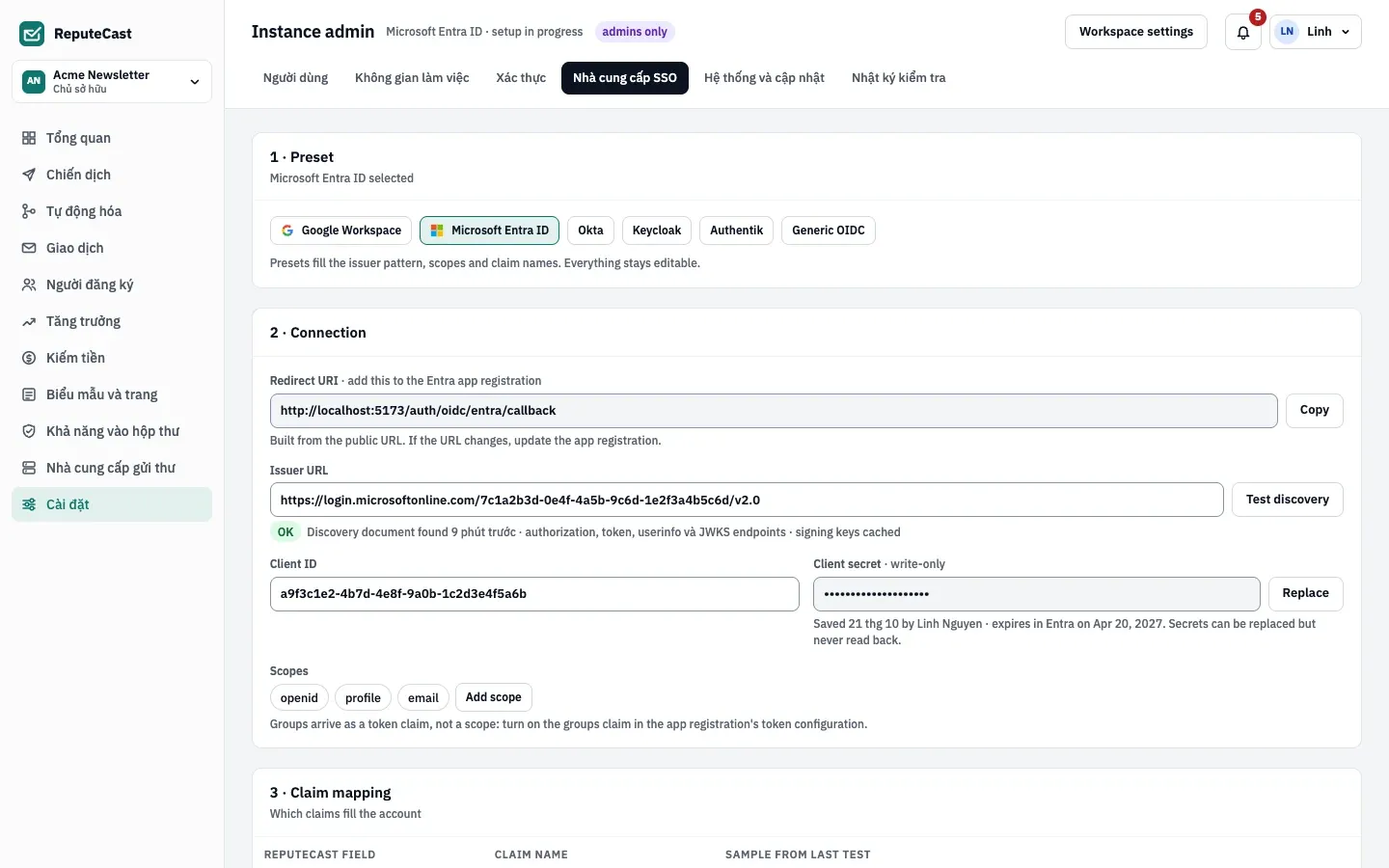Open the notifications bell
This screenshot has height=868, width=1389.
[x=1243, y=32]
